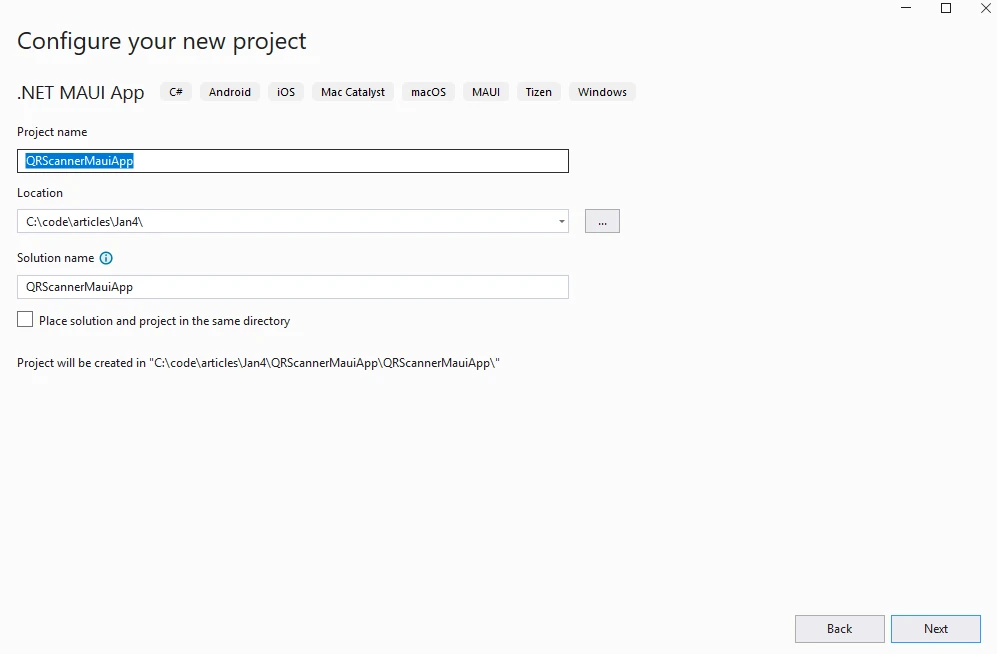This screenshot has width=997, height=654.
Task: Click the Tizen platform tag
Action: (539, 92)
